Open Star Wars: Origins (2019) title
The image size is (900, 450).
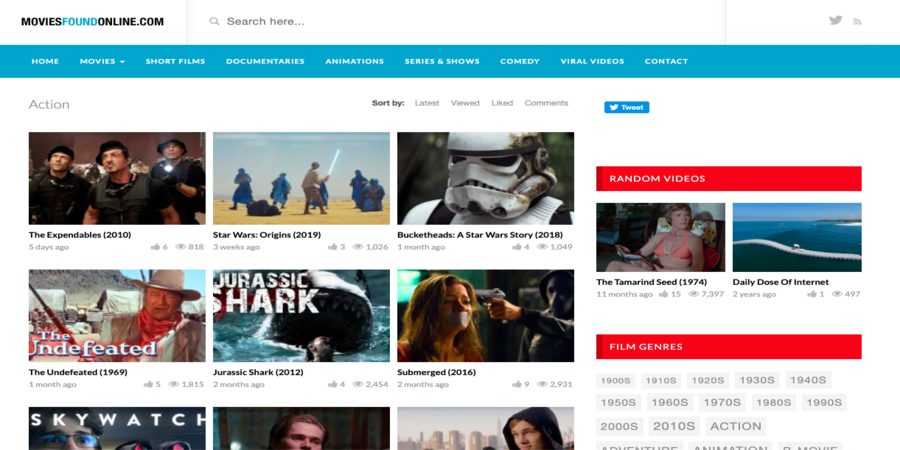click(267, 235)
